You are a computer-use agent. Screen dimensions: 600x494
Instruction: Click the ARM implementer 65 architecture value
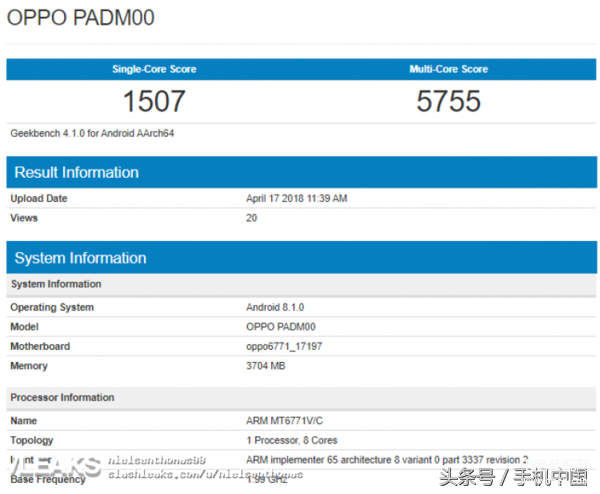click(x=387, y=460)
